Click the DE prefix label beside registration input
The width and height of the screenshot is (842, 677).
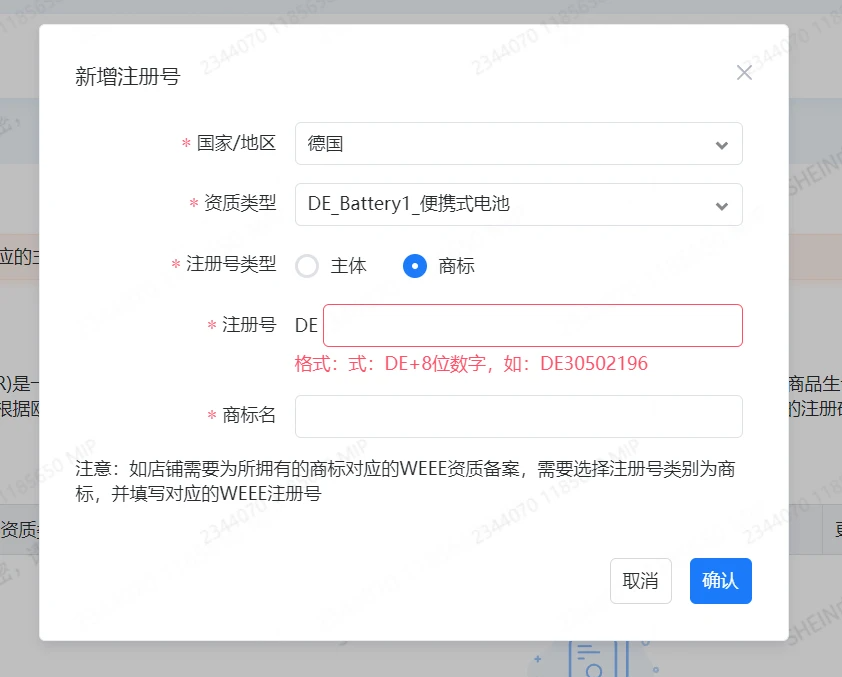tap(306, 325)
